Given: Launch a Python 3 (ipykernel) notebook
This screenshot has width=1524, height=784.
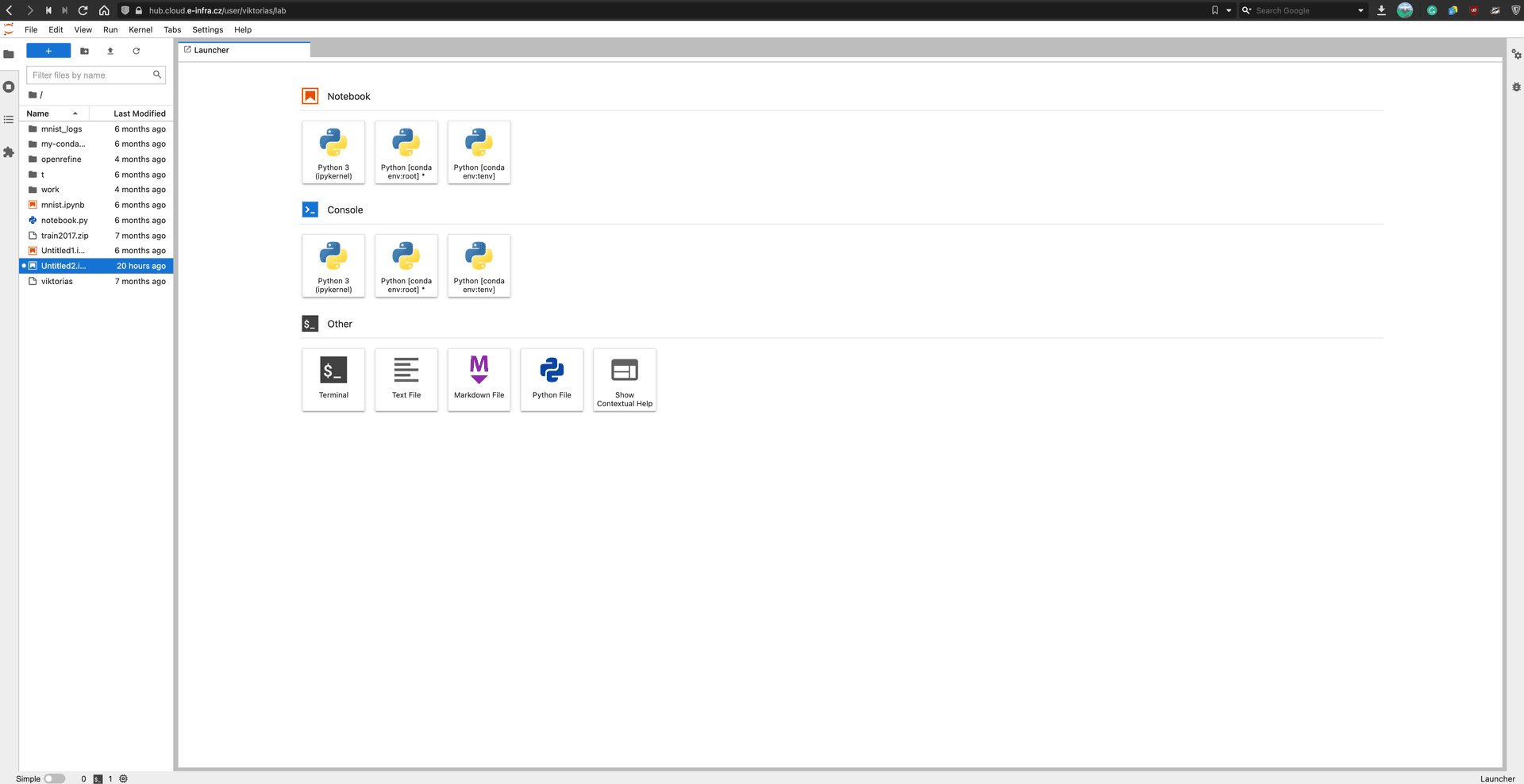Looking at the screenshot, I should point(333,152).
